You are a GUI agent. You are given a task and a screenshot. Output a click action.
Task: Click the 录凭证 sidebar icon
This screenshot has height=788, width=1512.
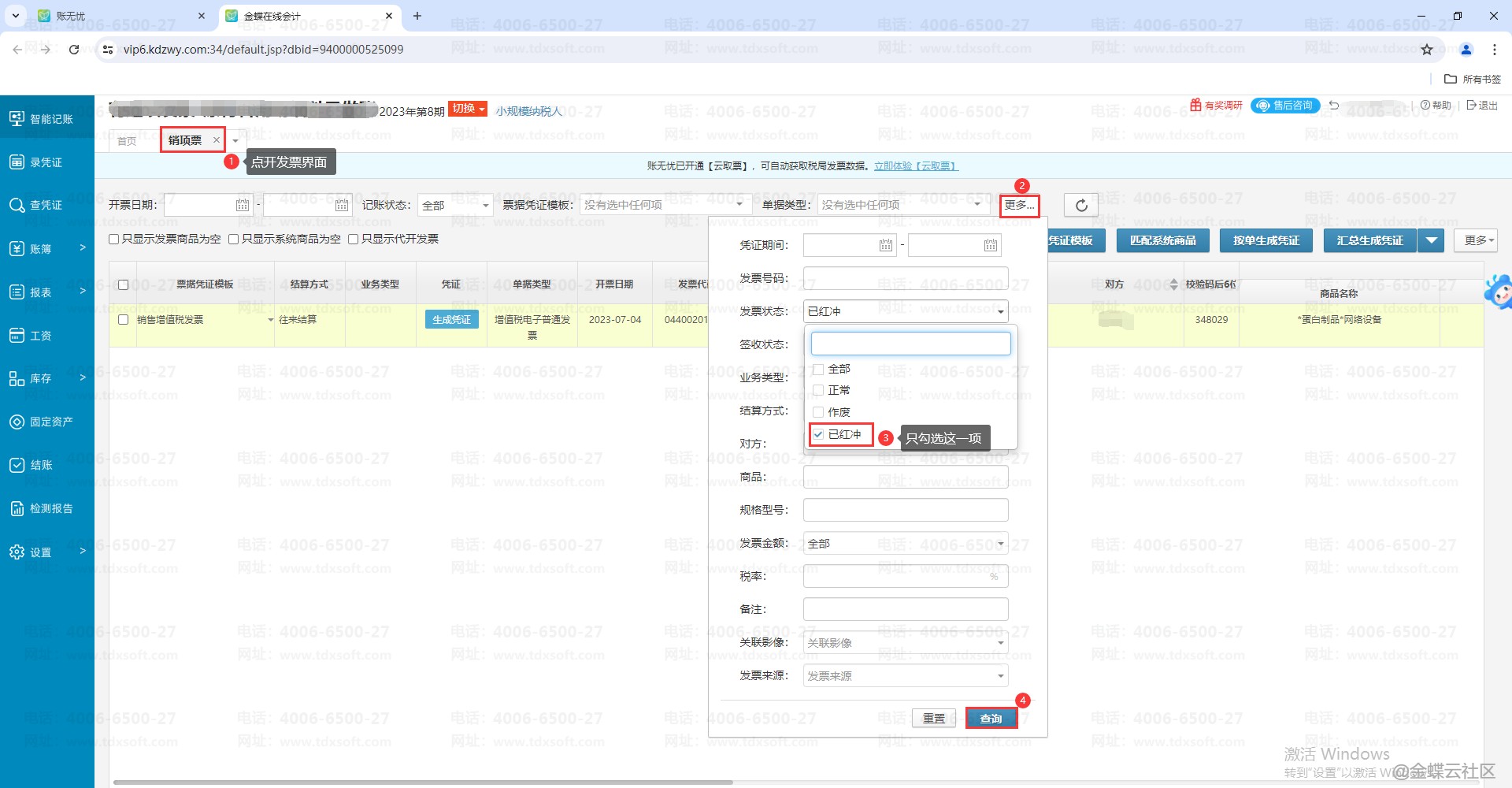pos(17,162)
